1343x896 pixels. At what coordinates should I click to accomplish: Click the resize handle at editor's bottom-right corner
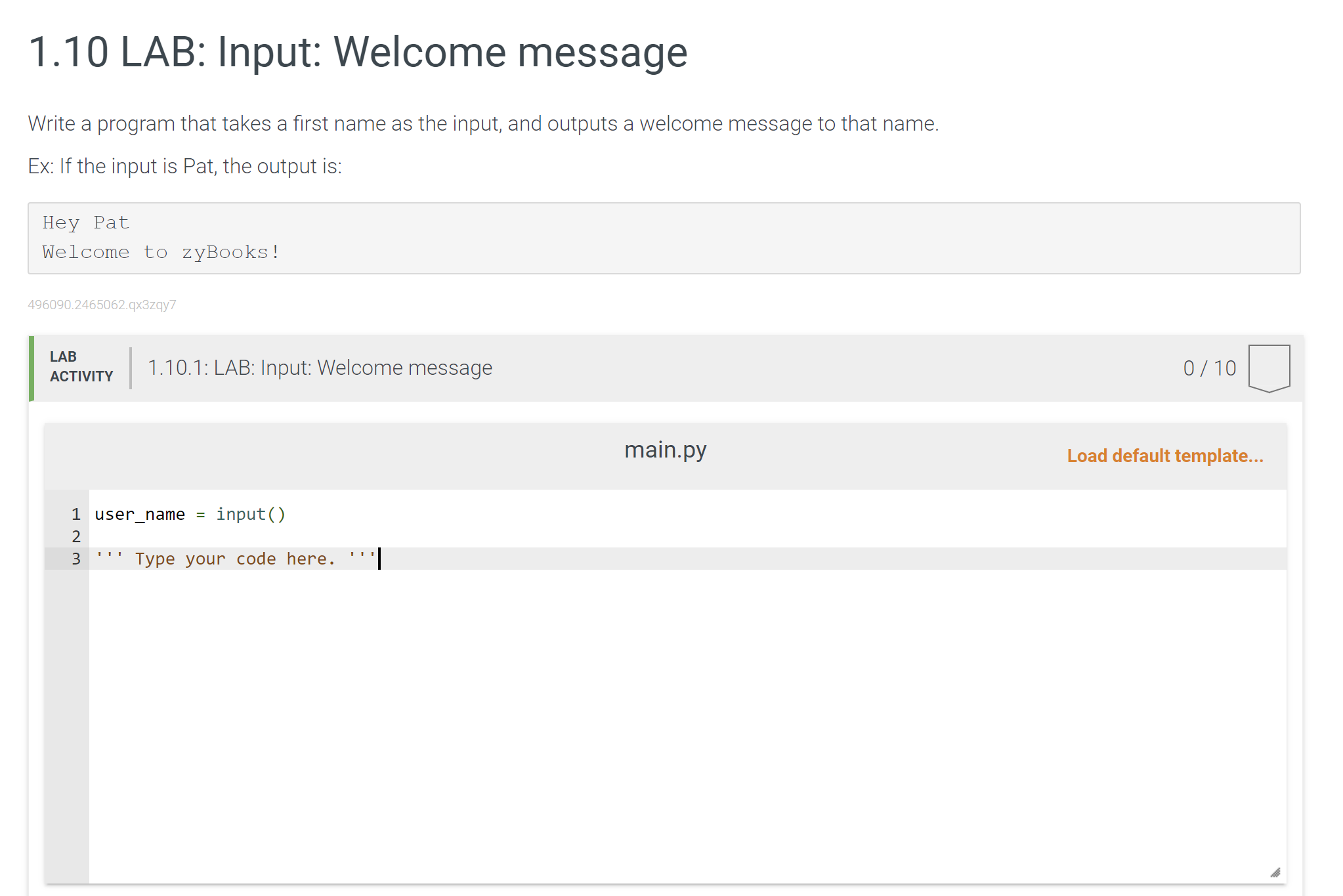pos(1274,872)
